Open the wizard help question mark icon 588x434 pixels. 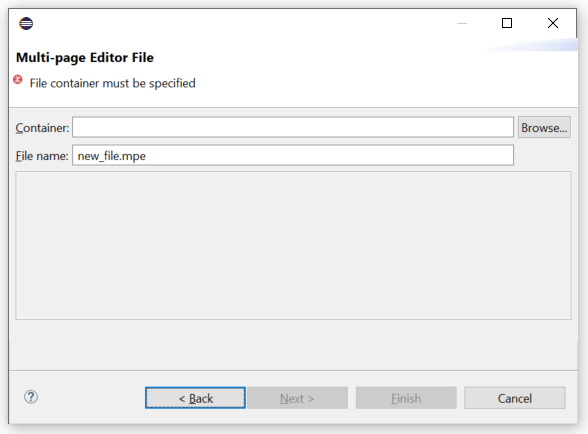click(x=31, y=397)
